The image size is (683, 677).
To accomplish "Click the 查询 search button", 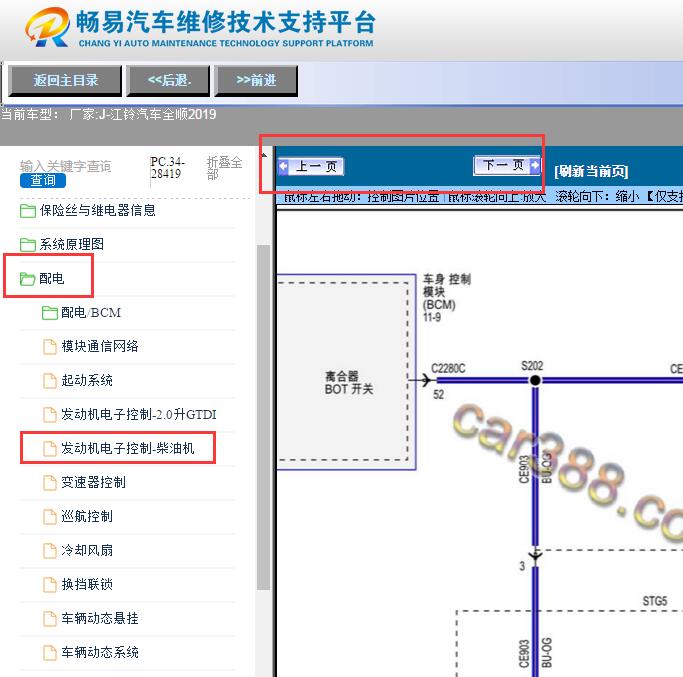I will pos(43,180).
